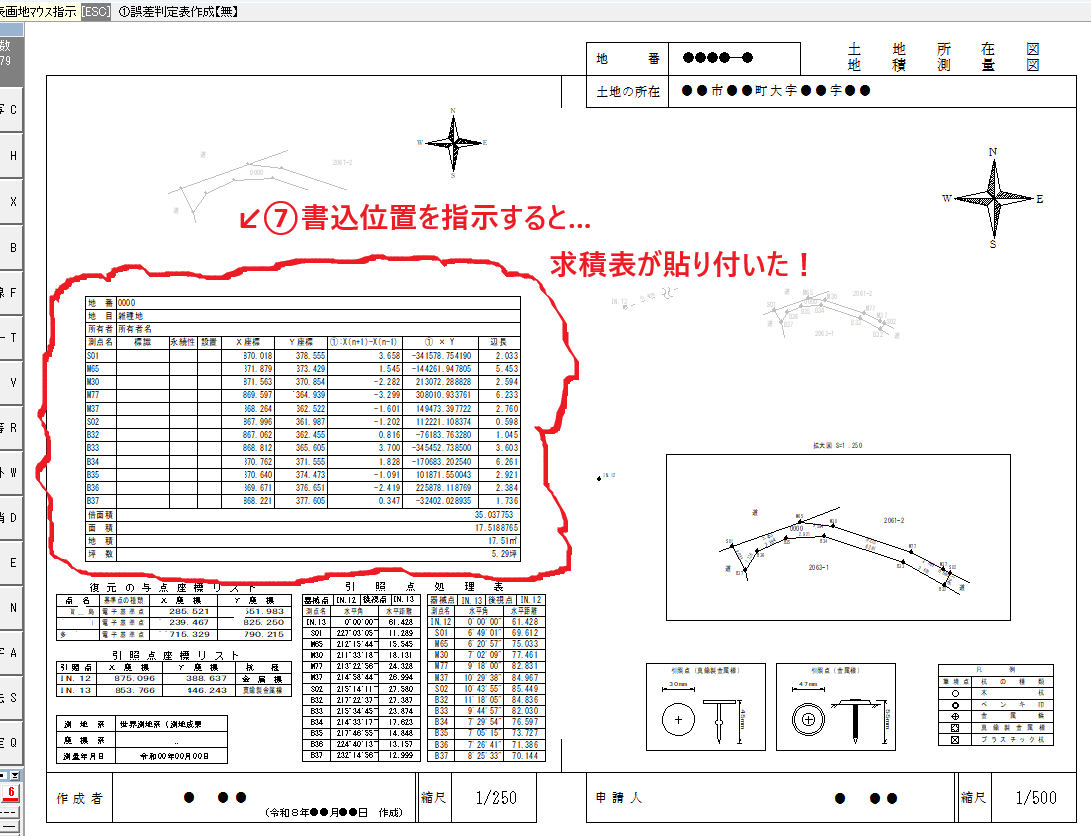Click the sidebar command button labeled H

point(11,155)
